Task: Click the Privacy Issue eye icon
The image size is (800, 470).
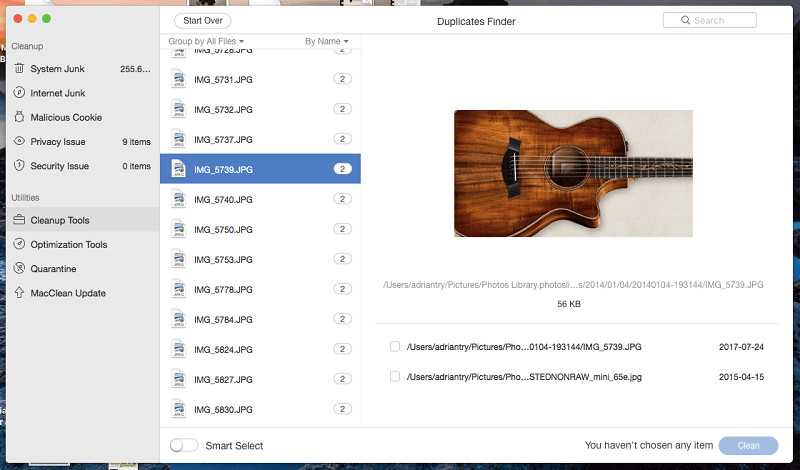Action: point(19,141)
